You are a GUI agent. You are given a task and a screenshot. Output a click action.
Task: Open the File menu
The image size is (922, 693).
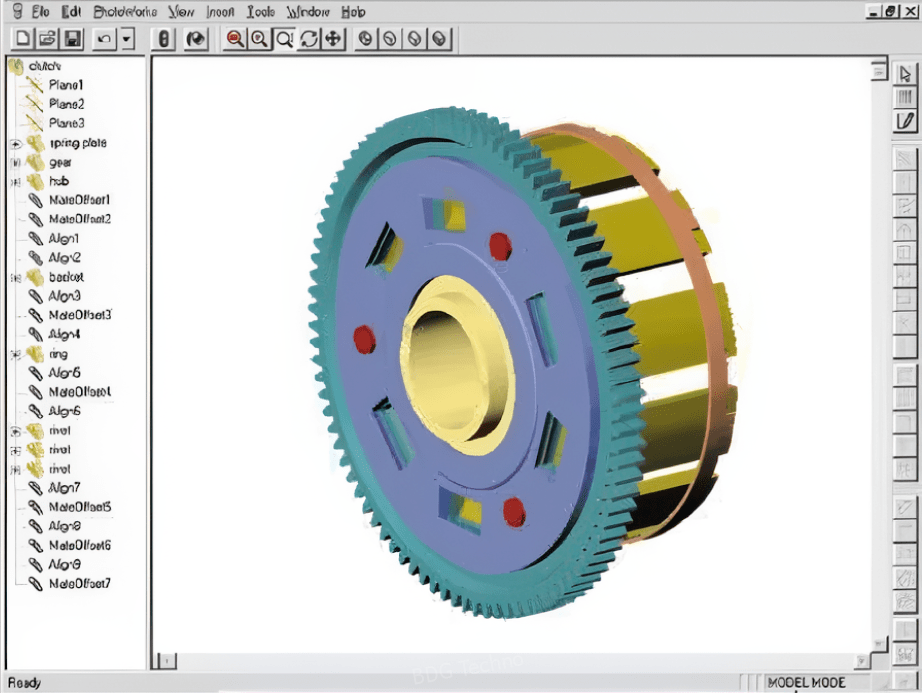[40, 11]
